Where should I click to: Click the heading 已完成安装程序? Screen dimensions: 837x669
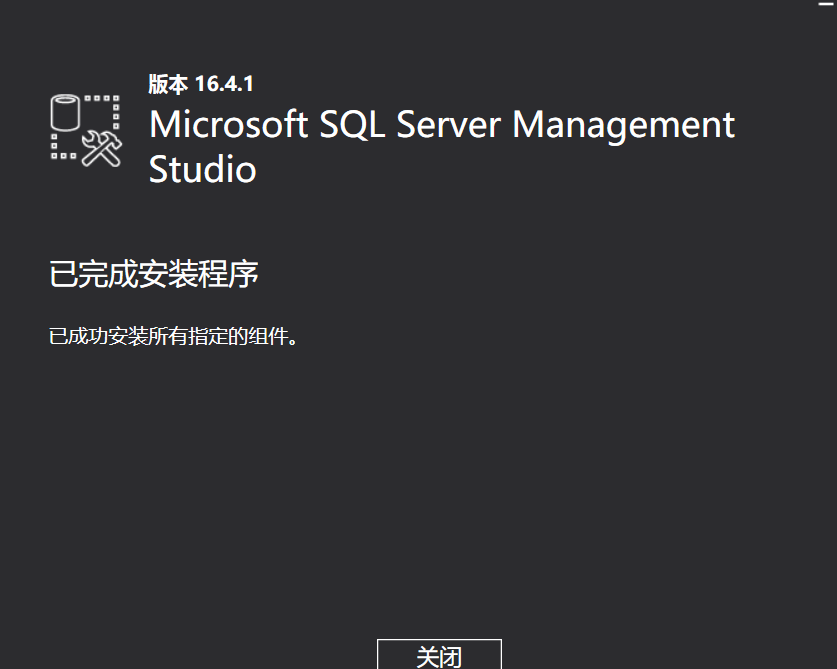click(155, 273)
